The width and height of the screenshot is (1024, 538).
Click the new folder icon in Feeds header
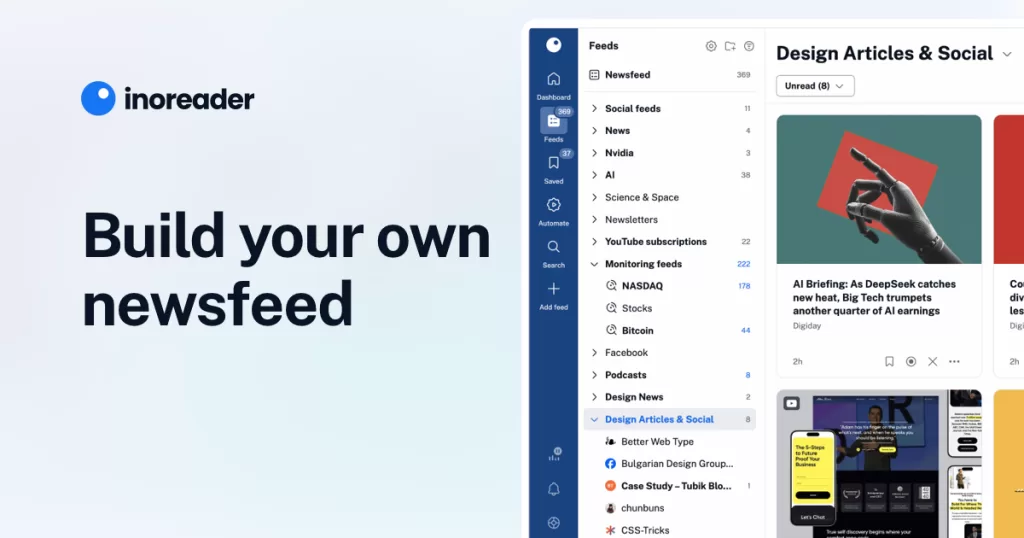(730, 46)
